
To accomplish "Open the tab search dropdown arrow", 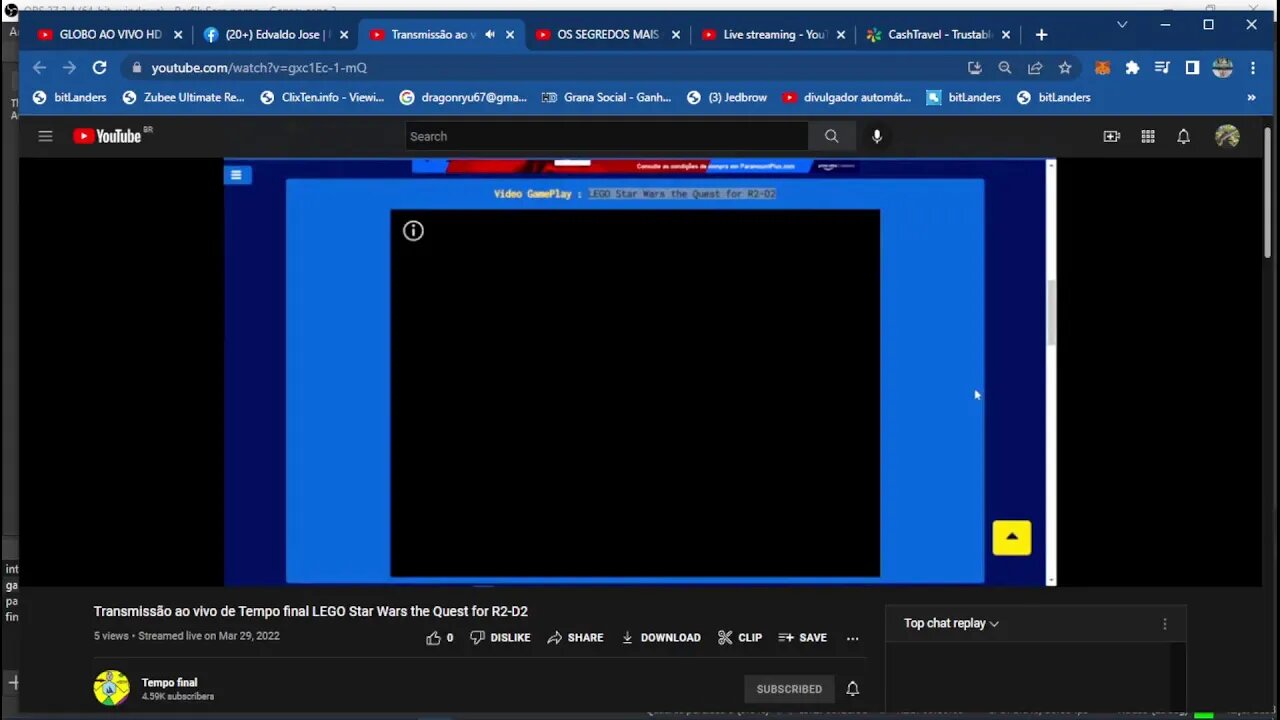I will (1122, 24).
